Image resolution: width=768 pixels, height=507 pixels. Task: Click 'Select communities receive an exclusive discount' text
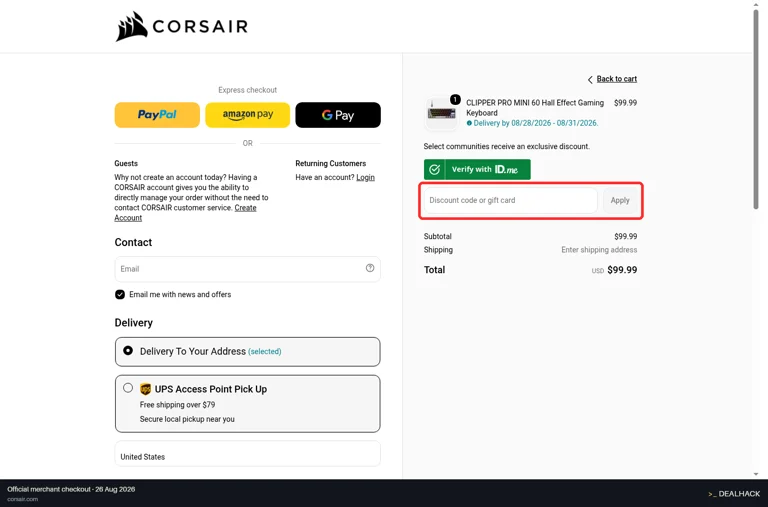coord(506,146)
